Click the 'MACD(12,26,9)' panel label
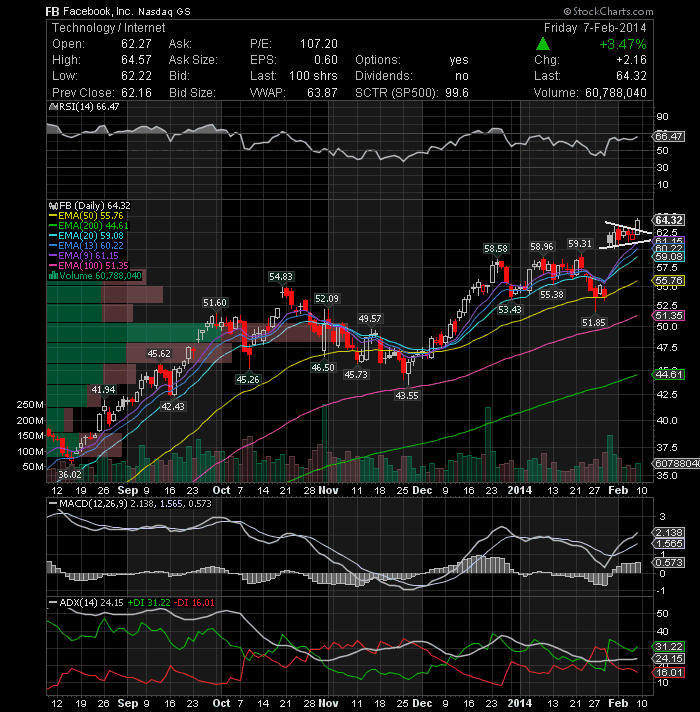Viewport: 700px width, 712px height. pyautogui.click(x=93, y=504)
